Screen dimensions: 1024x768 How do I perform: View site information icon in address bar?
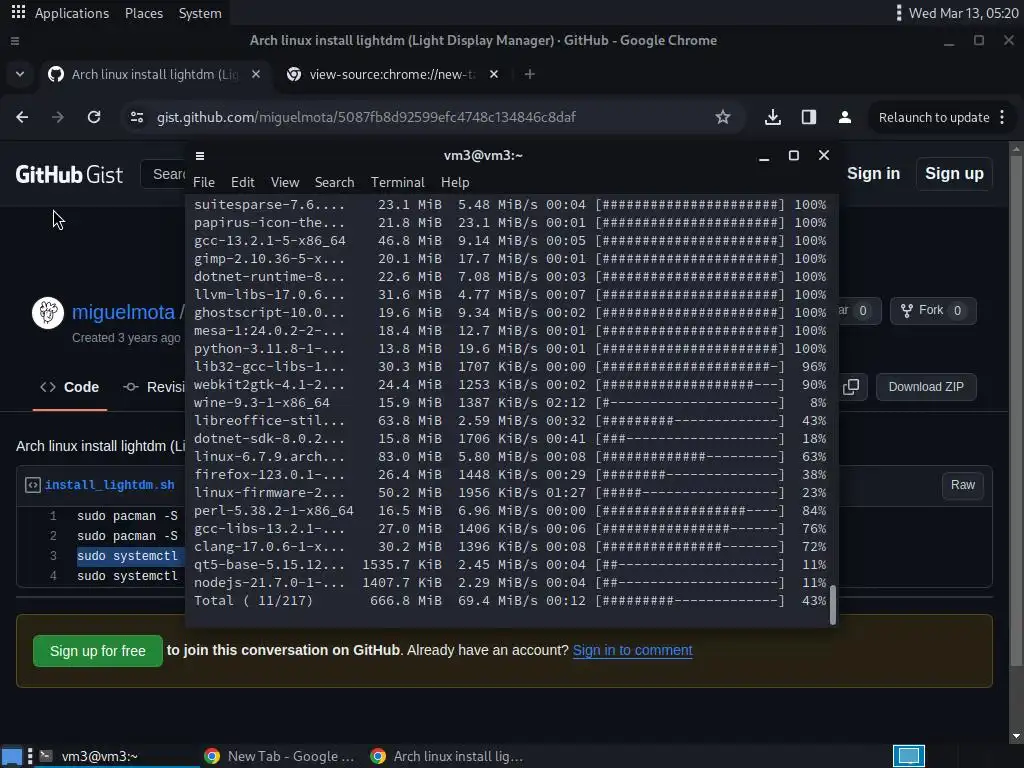pos(137,118)
